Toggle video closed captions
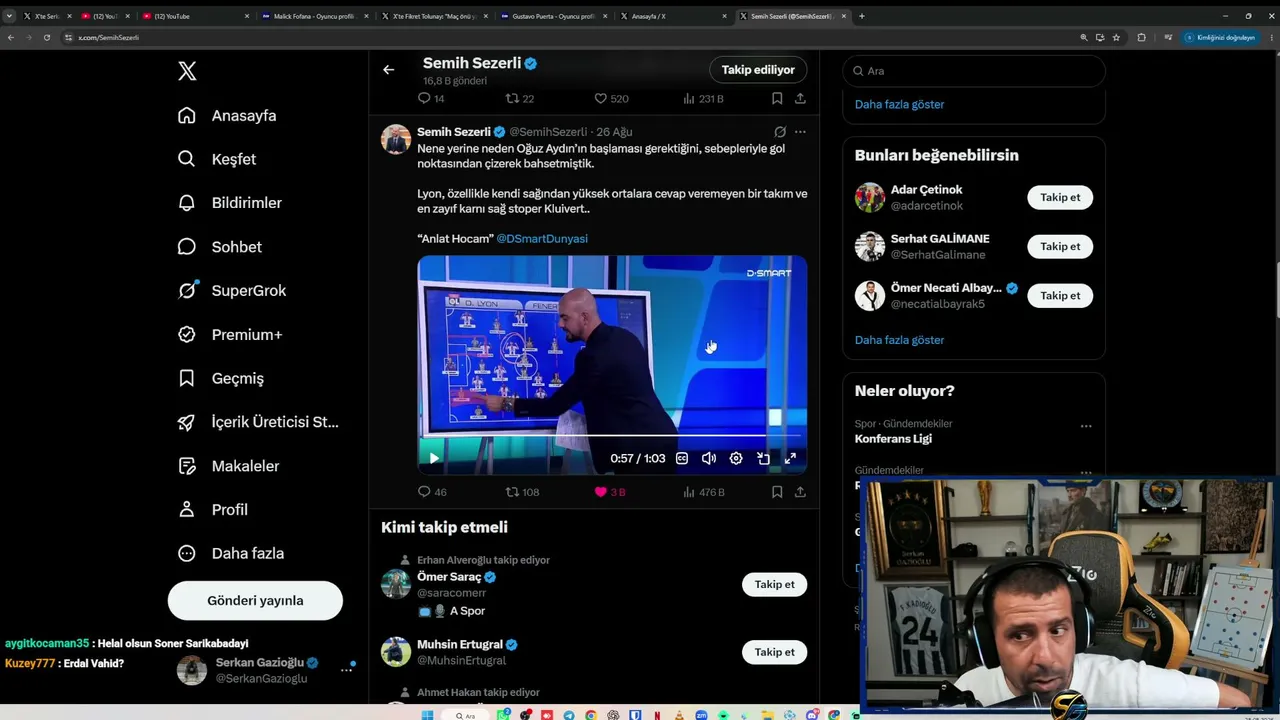 [682, 458]
